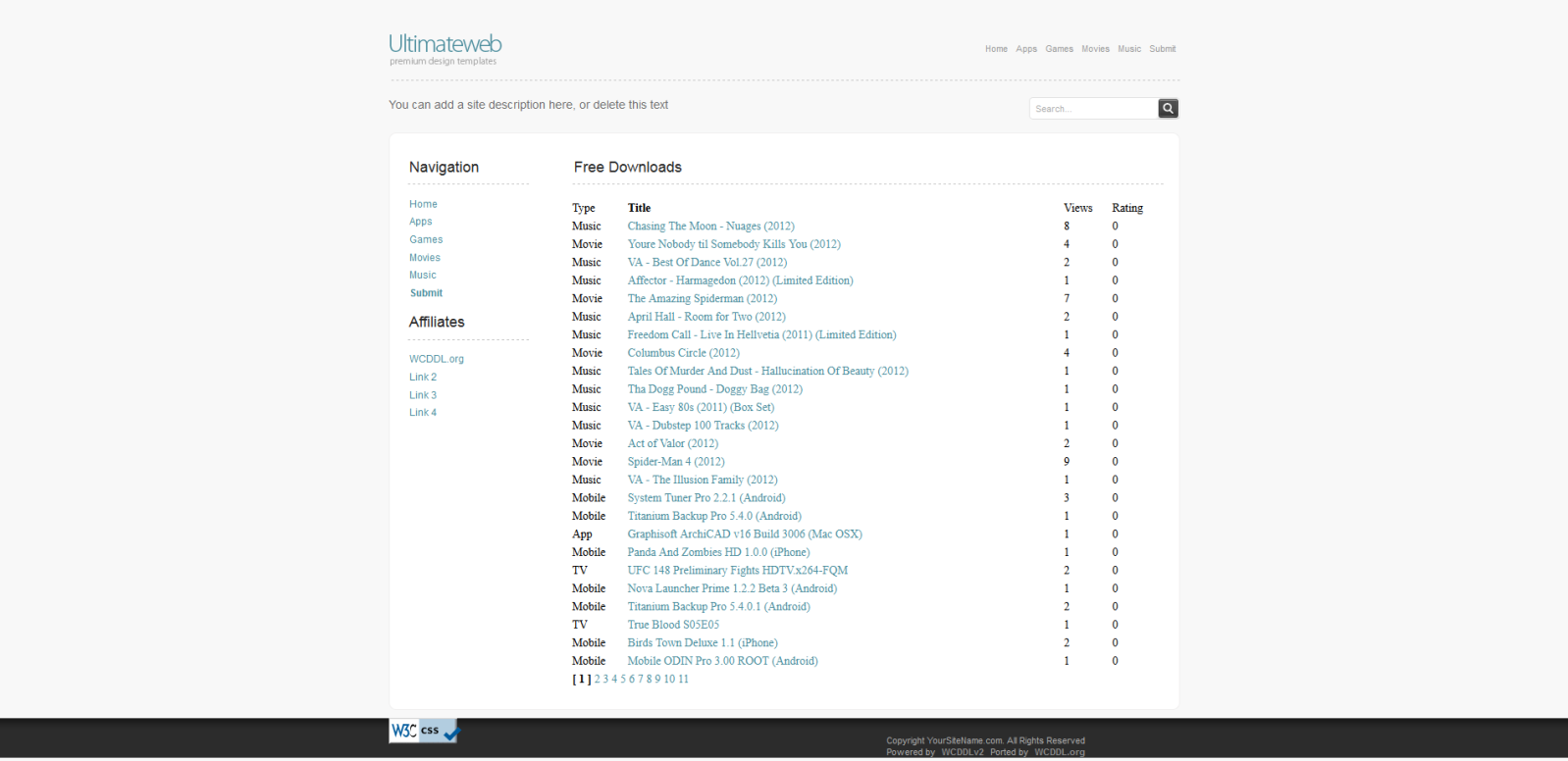
Task: Open Chasing The Moon - Nuages download
Action: click(x=710, y=227)
